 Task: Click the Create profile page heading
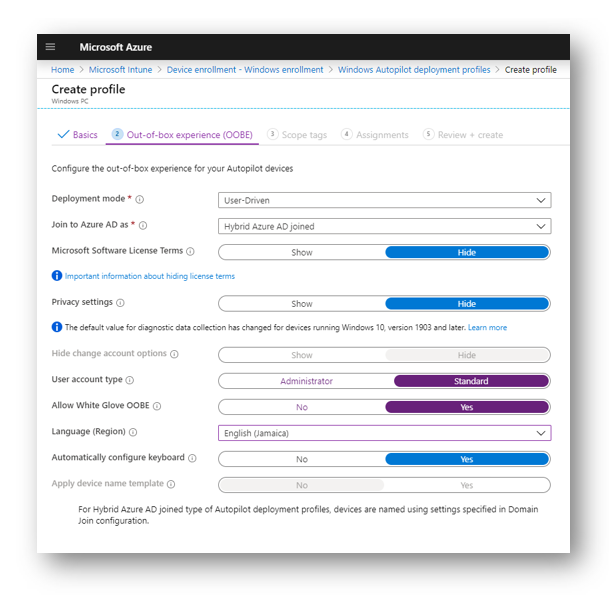point(88,89)
